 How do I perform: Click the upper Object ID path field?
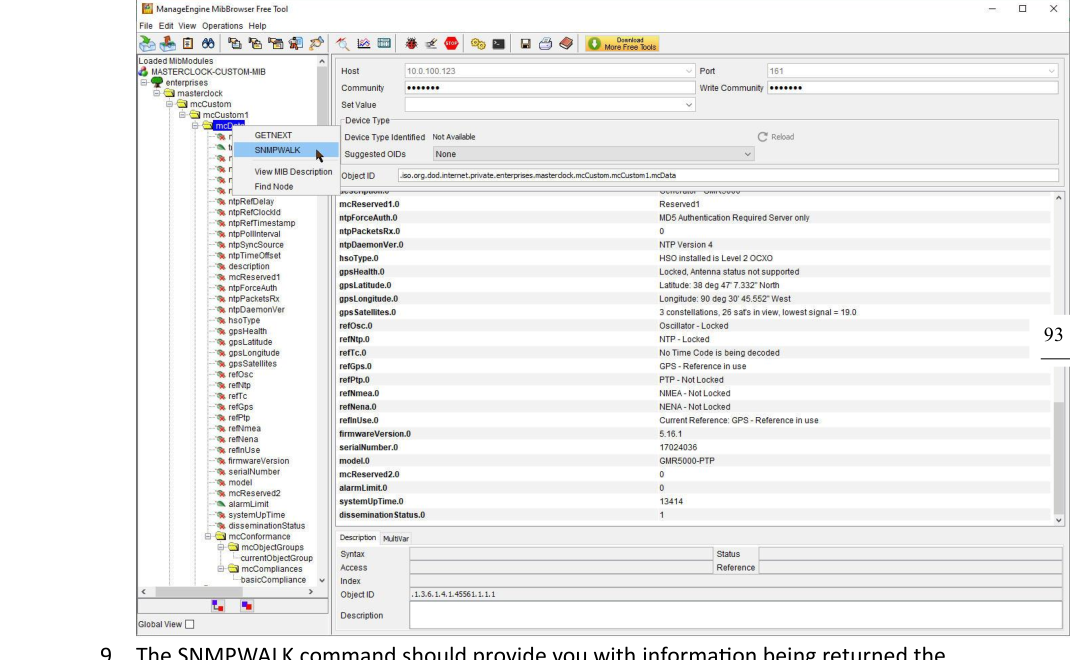pyautogui.click(x=727, y=175)
